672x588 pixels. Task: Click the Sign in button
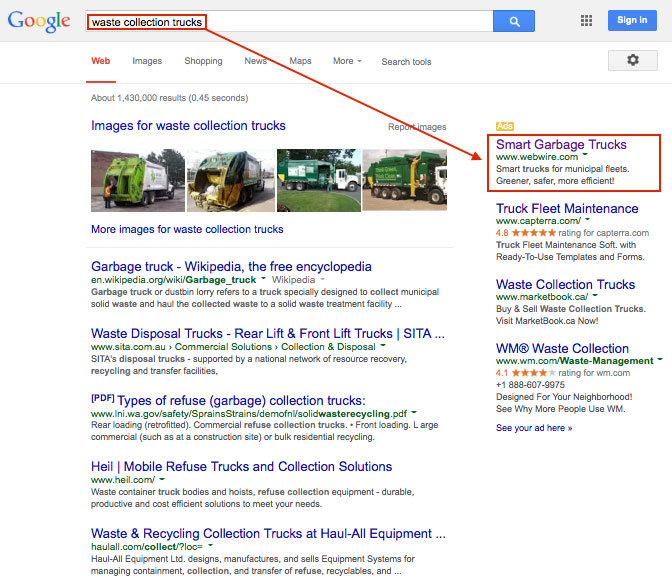(x=632, y=20)
